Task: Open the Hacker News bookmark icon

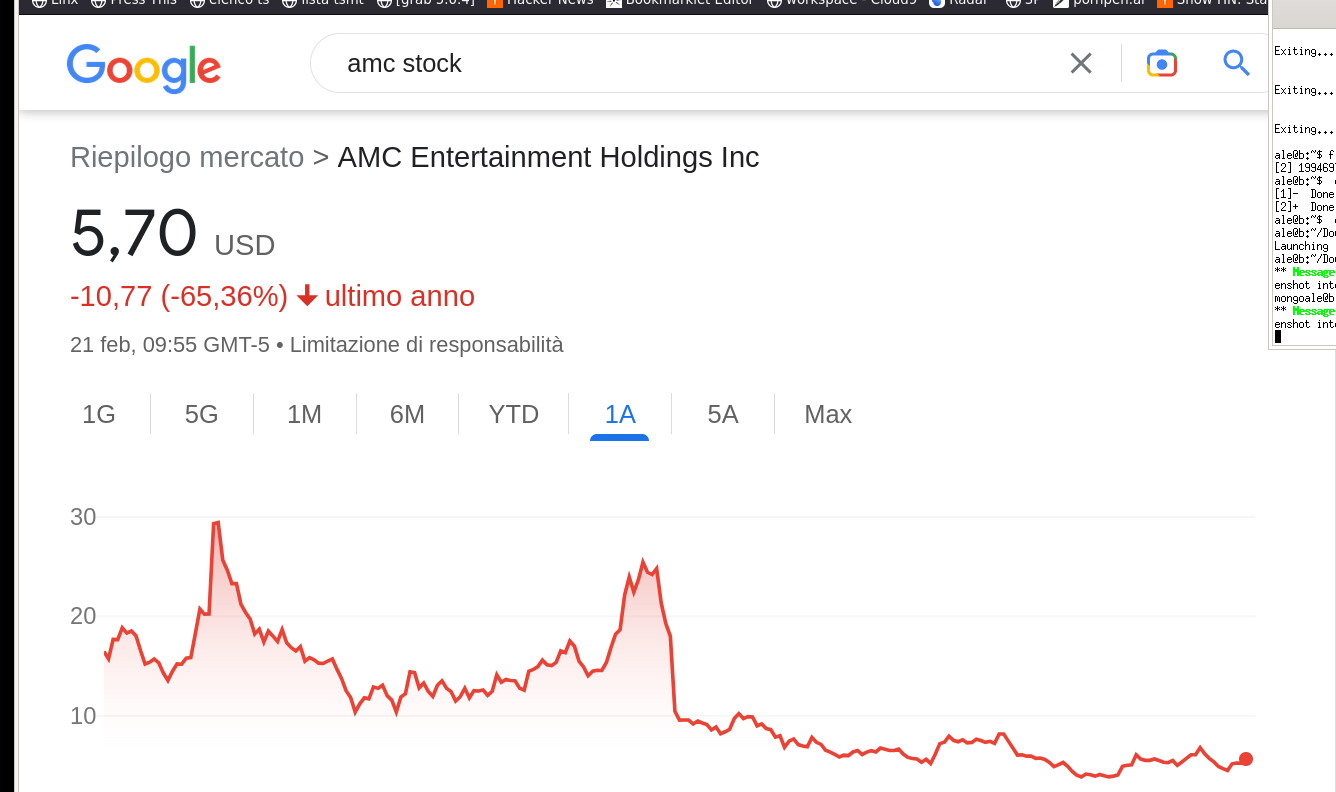Action: coord(495,3)
